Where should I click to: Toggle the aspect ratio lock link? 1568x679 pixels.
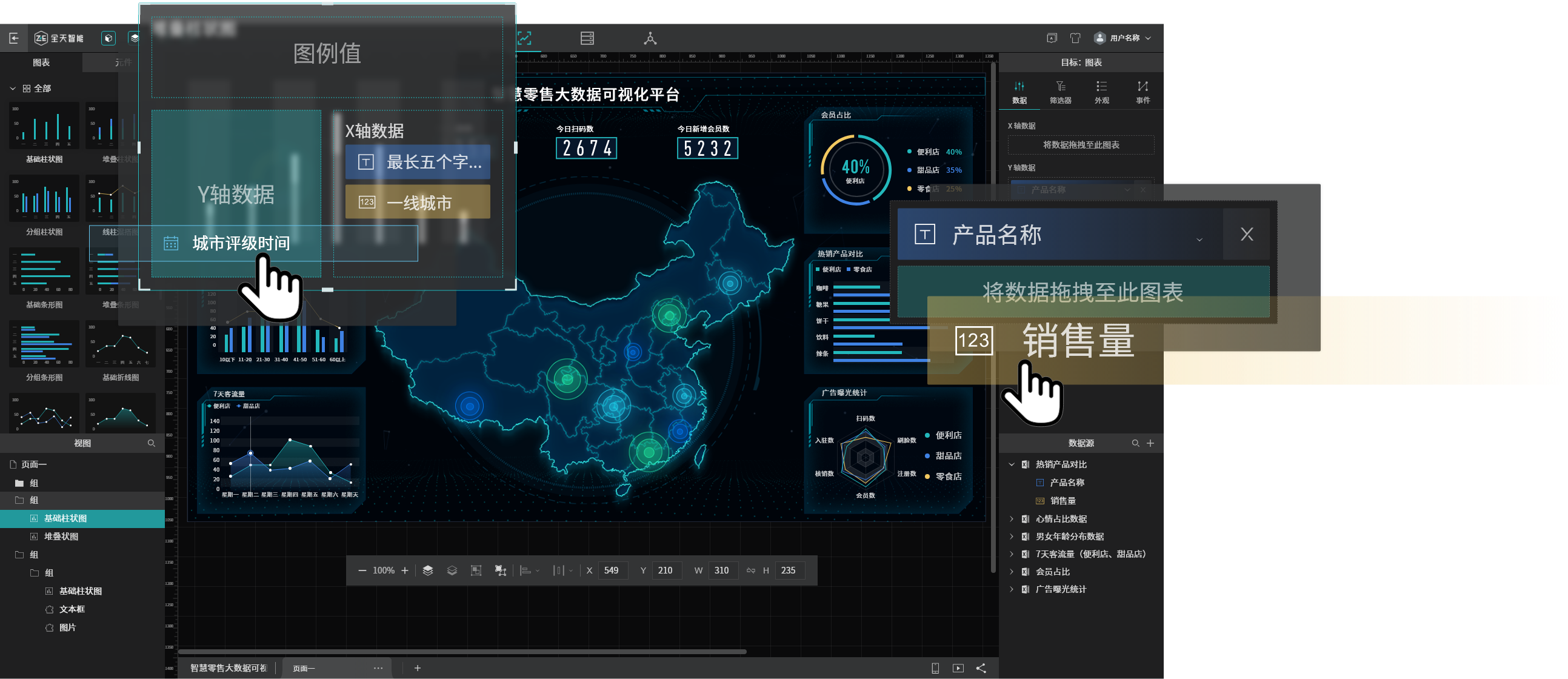[750, 570]
